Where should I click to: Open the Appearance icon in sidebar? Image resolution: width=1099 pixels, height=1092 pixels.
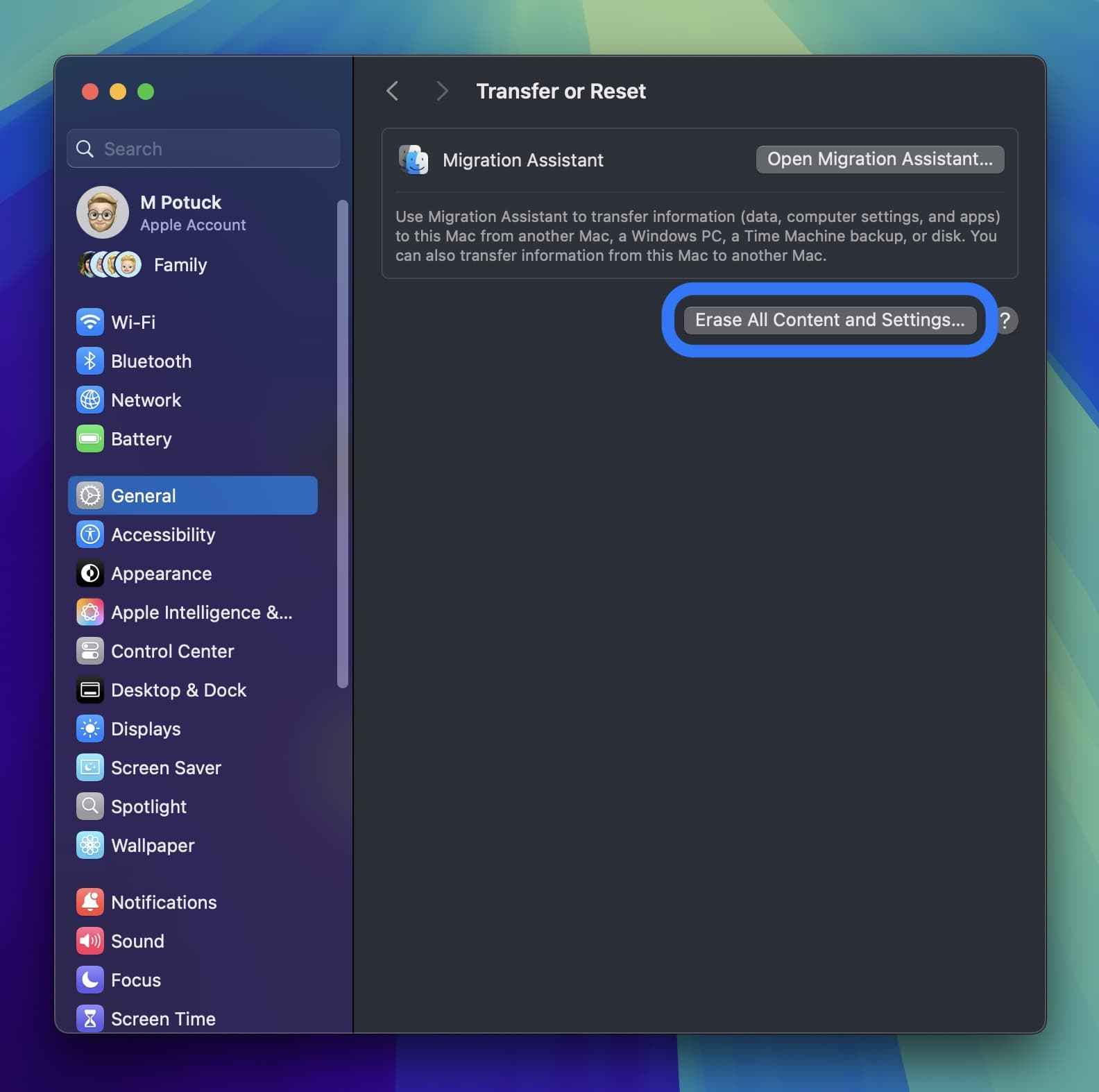tap(90, 573)
